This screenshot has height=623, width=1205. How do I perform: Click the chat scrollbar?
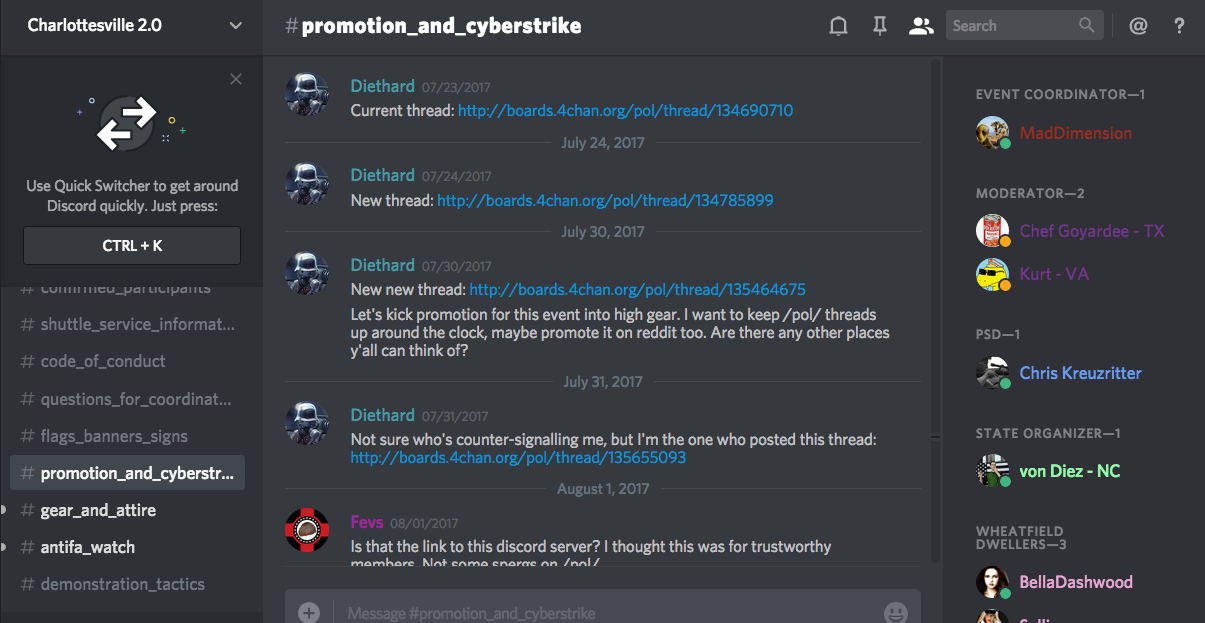click(x=936, y=300)
